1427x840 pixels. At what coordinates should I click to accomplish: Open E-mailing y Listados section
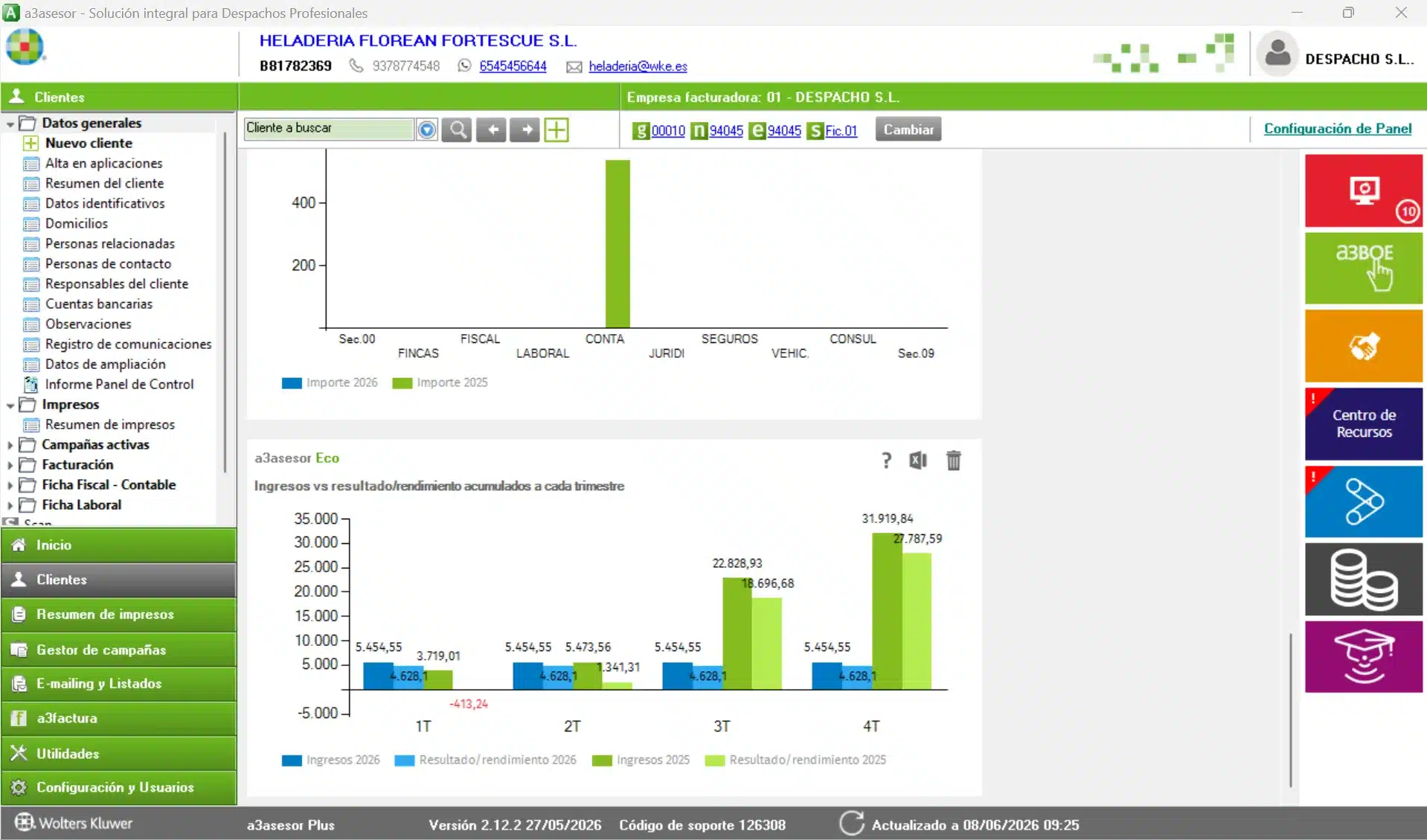[x=119, y=684]
